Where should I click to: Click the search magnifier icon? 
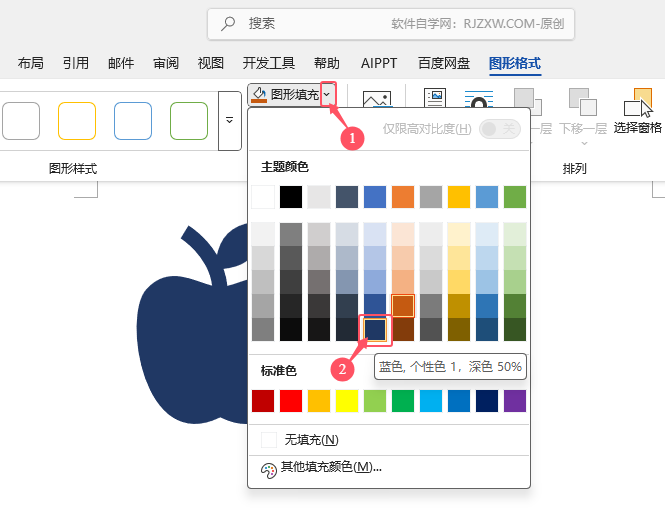(228, 23)
